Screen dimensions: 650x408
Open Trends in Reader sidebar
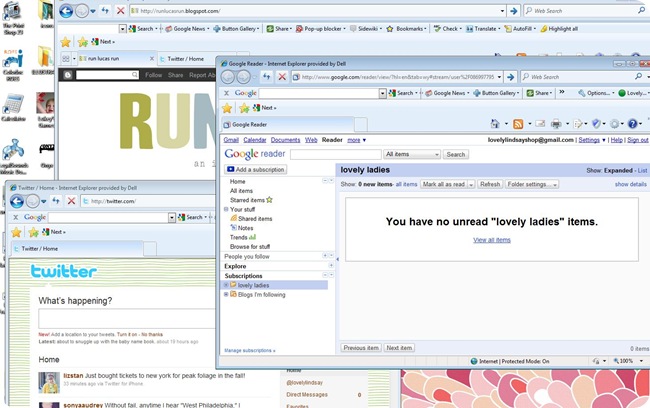point(243,237)
